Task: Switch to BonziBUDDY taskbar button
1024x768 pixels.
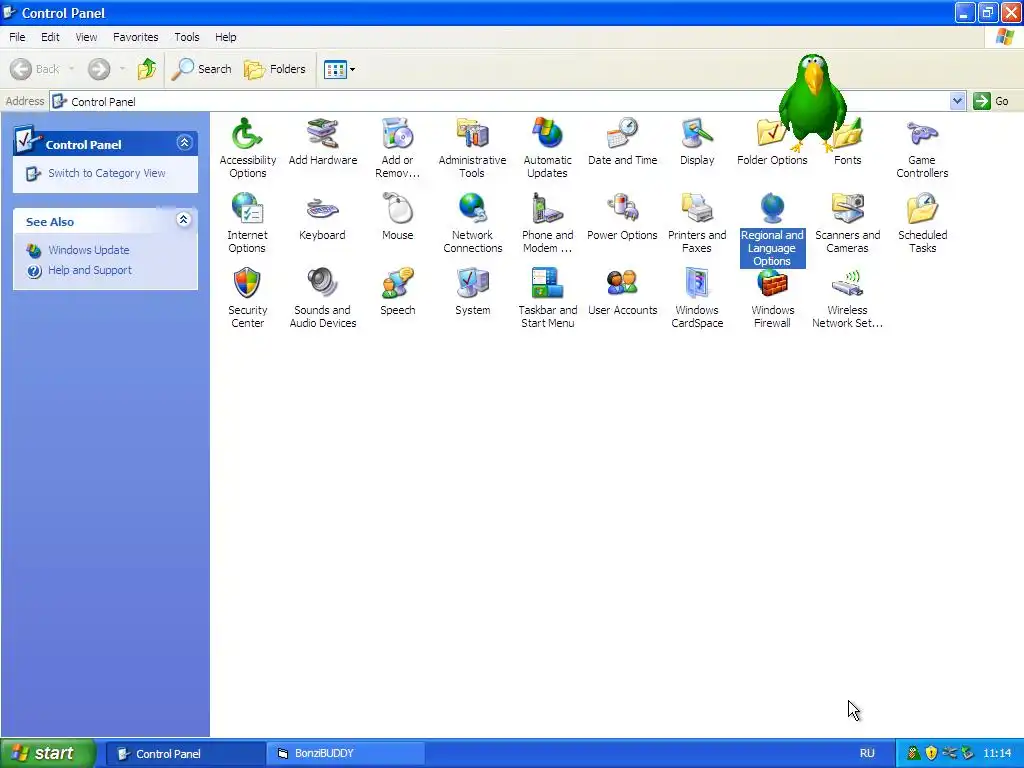Action: [345, 754]
